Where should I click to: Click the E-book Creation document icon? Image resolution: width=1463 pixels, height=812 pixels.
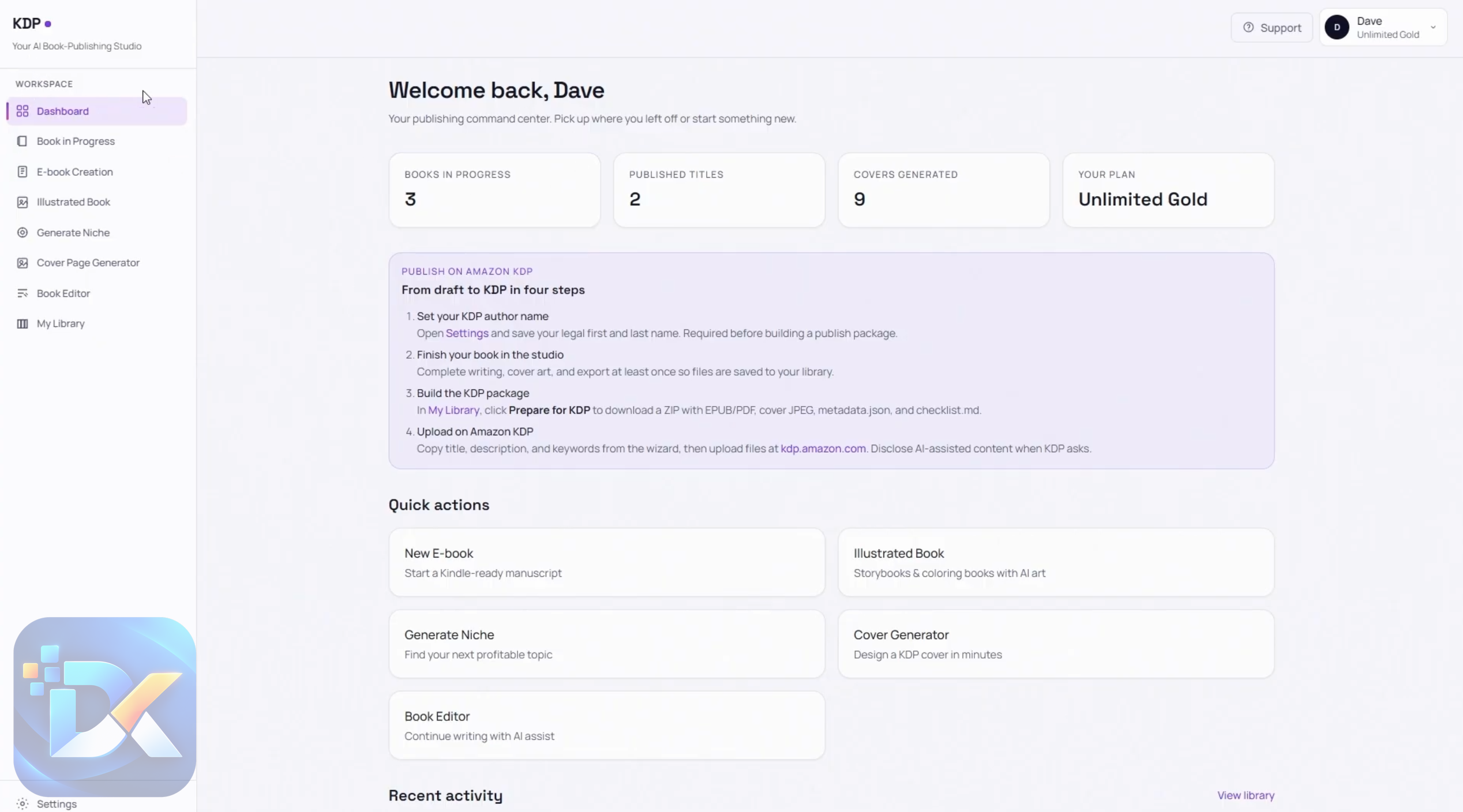coord(22,172)
